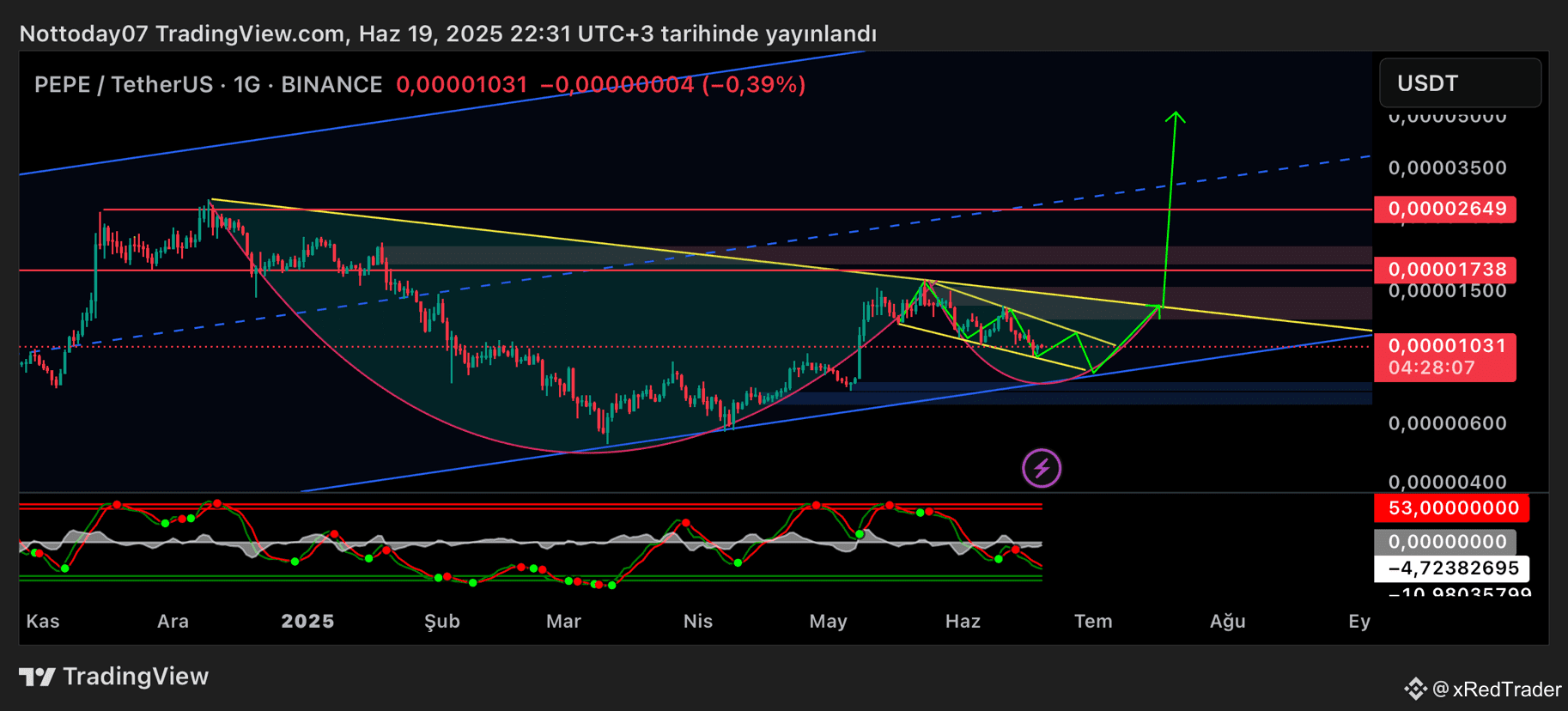The height and width of the screenshot is (711, 1568).
Task: Click the 0,00003500 price axis value
Action: (x=1448, y=167)
